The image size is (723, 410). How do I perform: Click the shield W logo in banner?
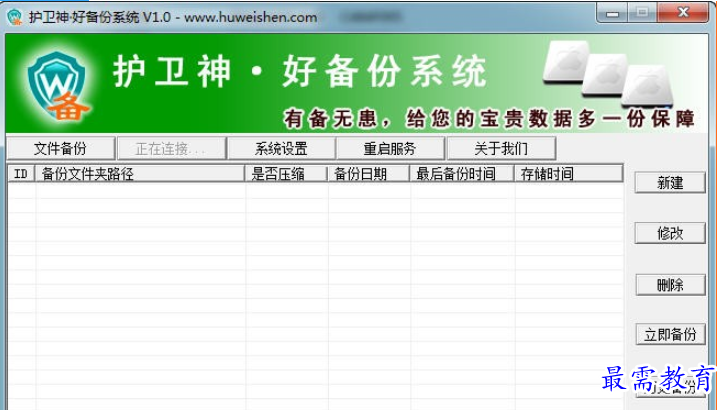pos(58,86)
